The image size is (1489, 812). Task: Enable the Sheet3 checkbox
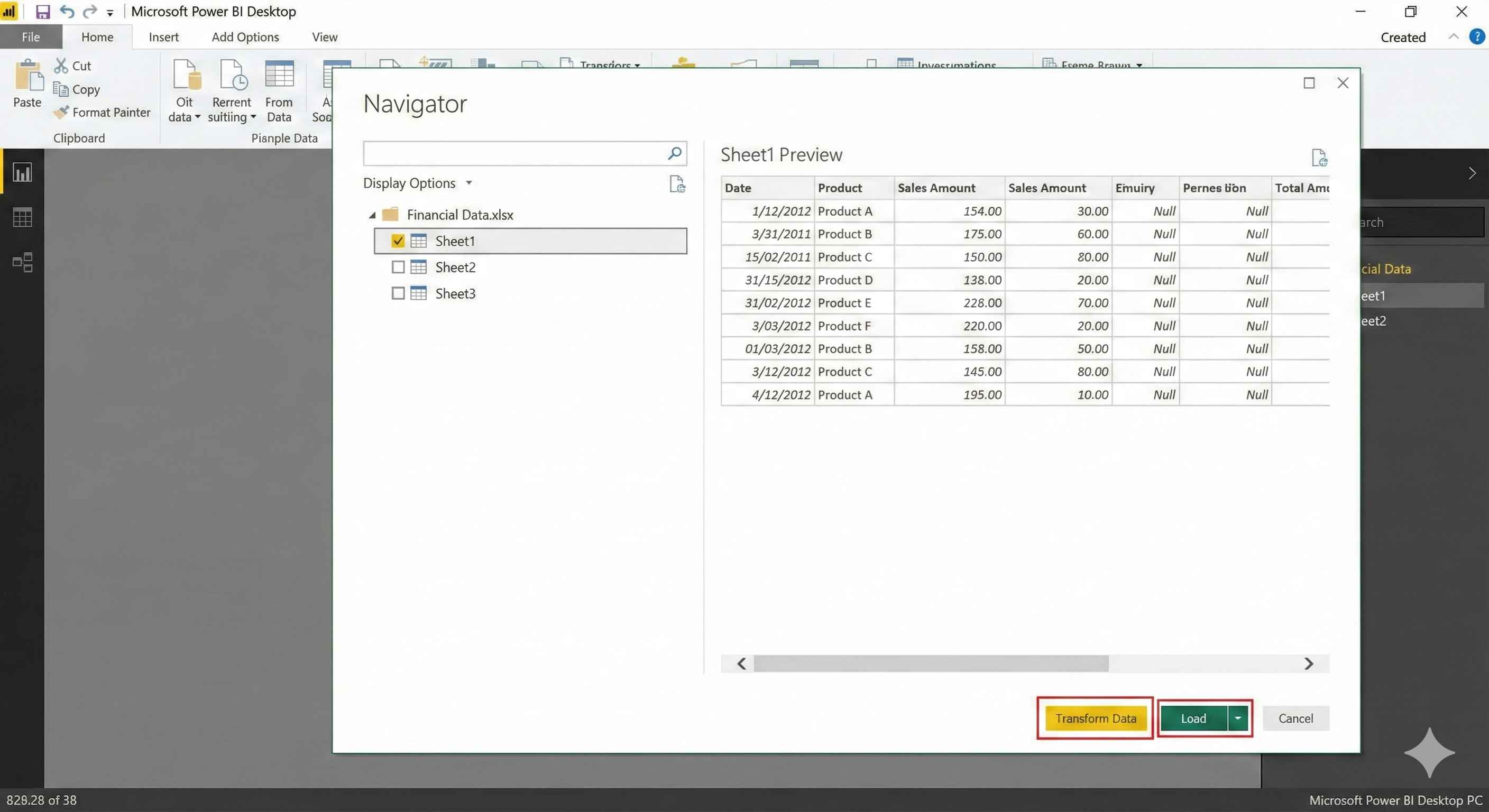398,293
